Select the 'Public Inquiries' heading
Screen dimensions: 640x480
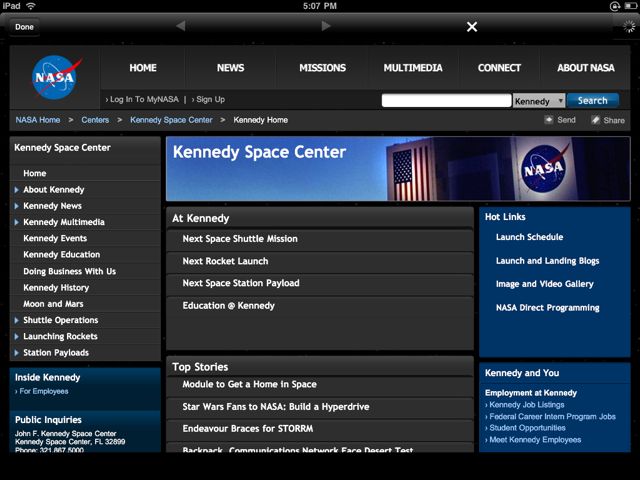pos(48,420)
